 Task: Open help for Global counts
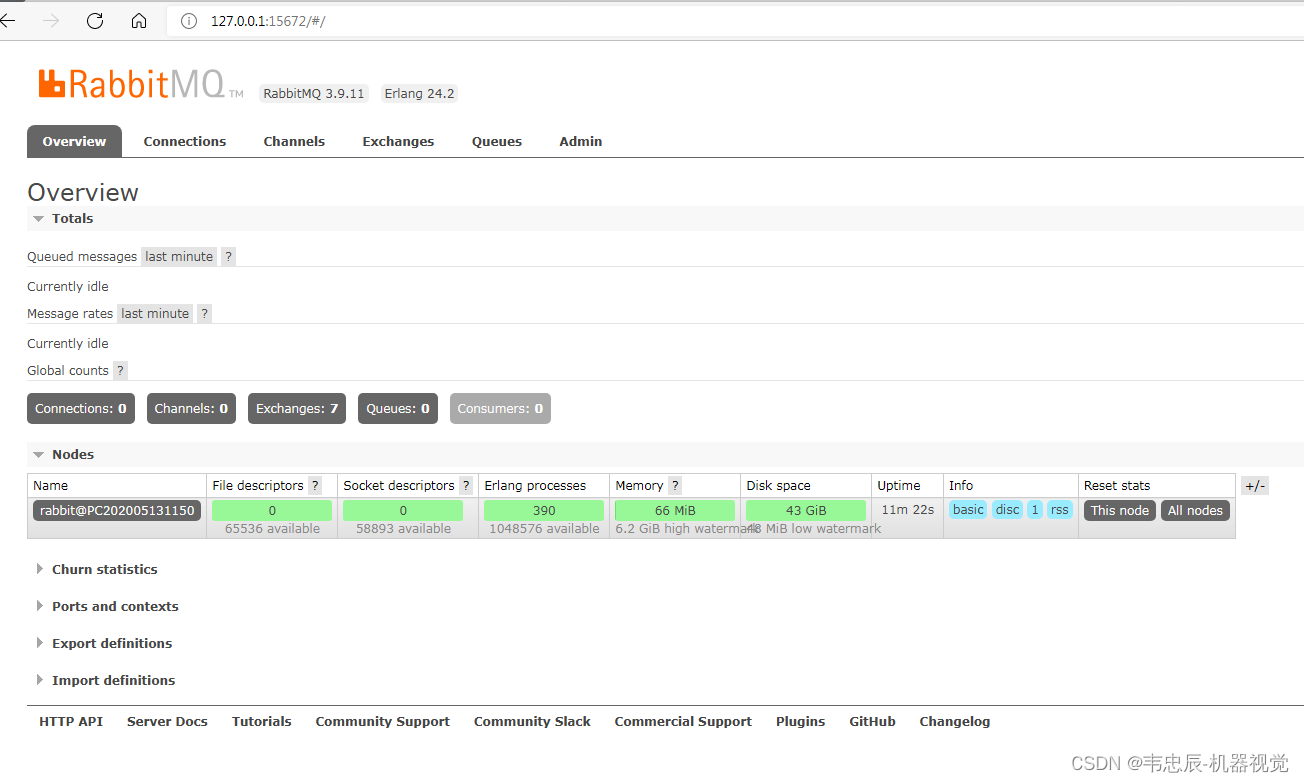120,371
